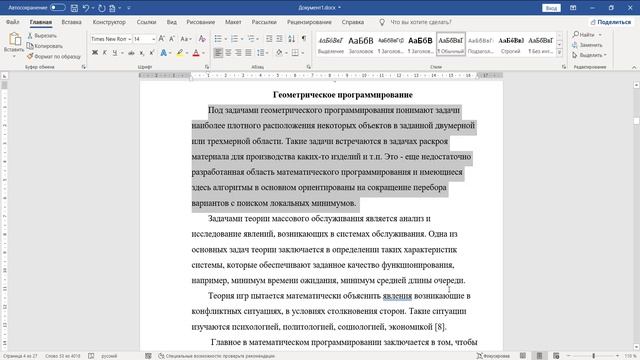Click the Поделиться button
Viewport: 640px width, 360px height.
click(611, 22)
